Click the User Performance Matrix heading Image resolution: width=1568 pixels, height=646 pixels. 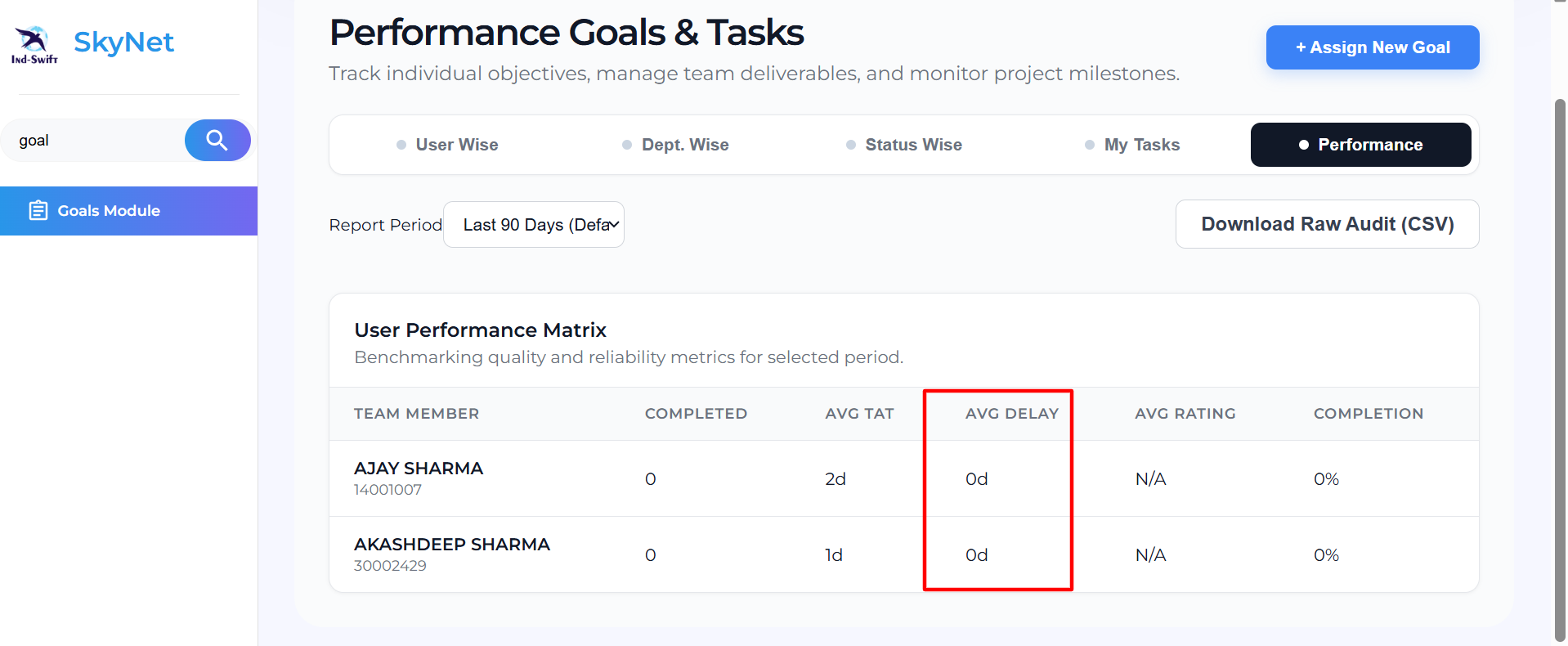pyautogui.click(x=481, y=330)
